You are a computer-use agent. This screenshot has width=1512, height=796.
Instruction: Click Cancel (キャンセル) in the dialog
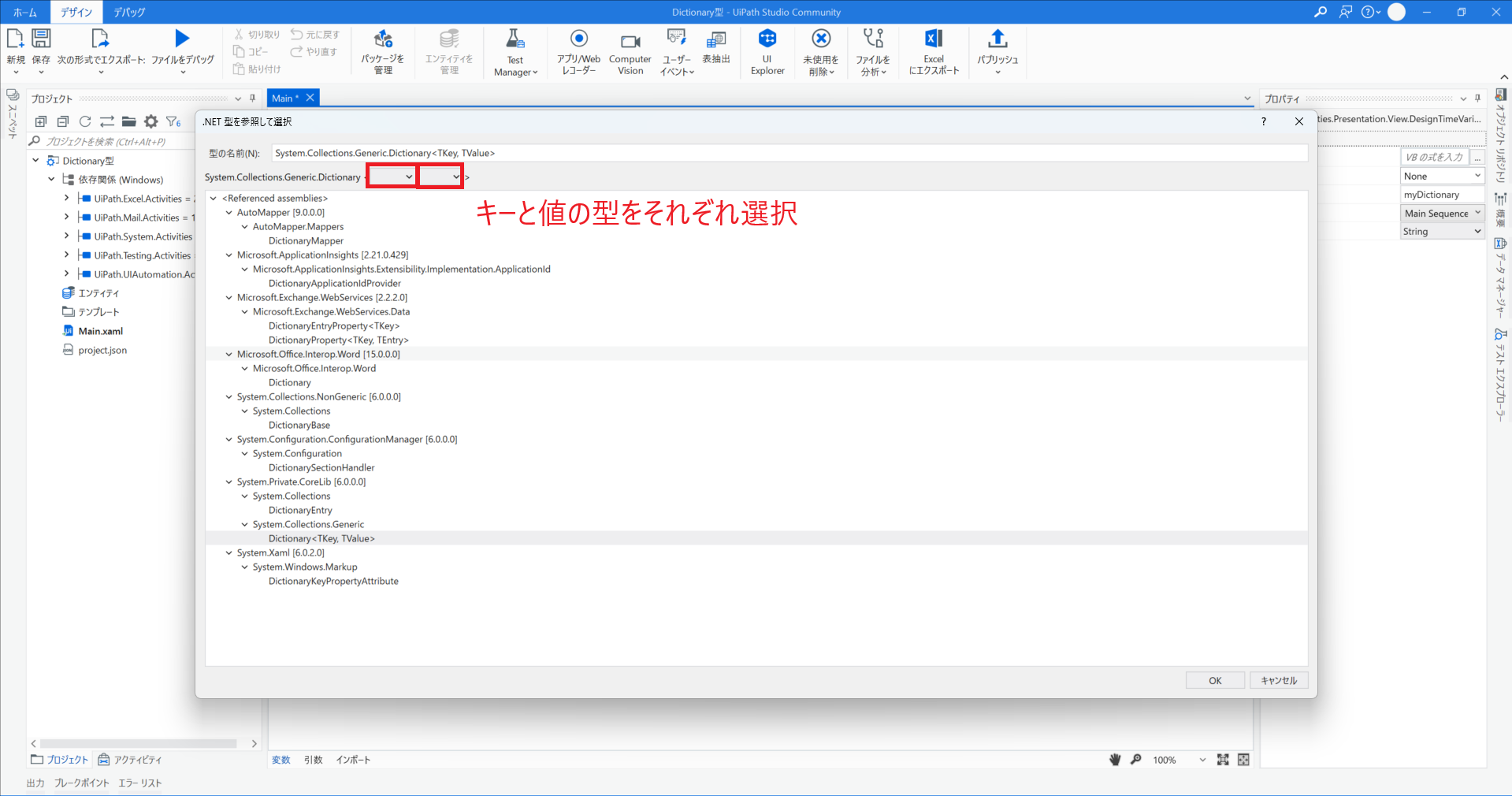click(x=1279, y=680)
